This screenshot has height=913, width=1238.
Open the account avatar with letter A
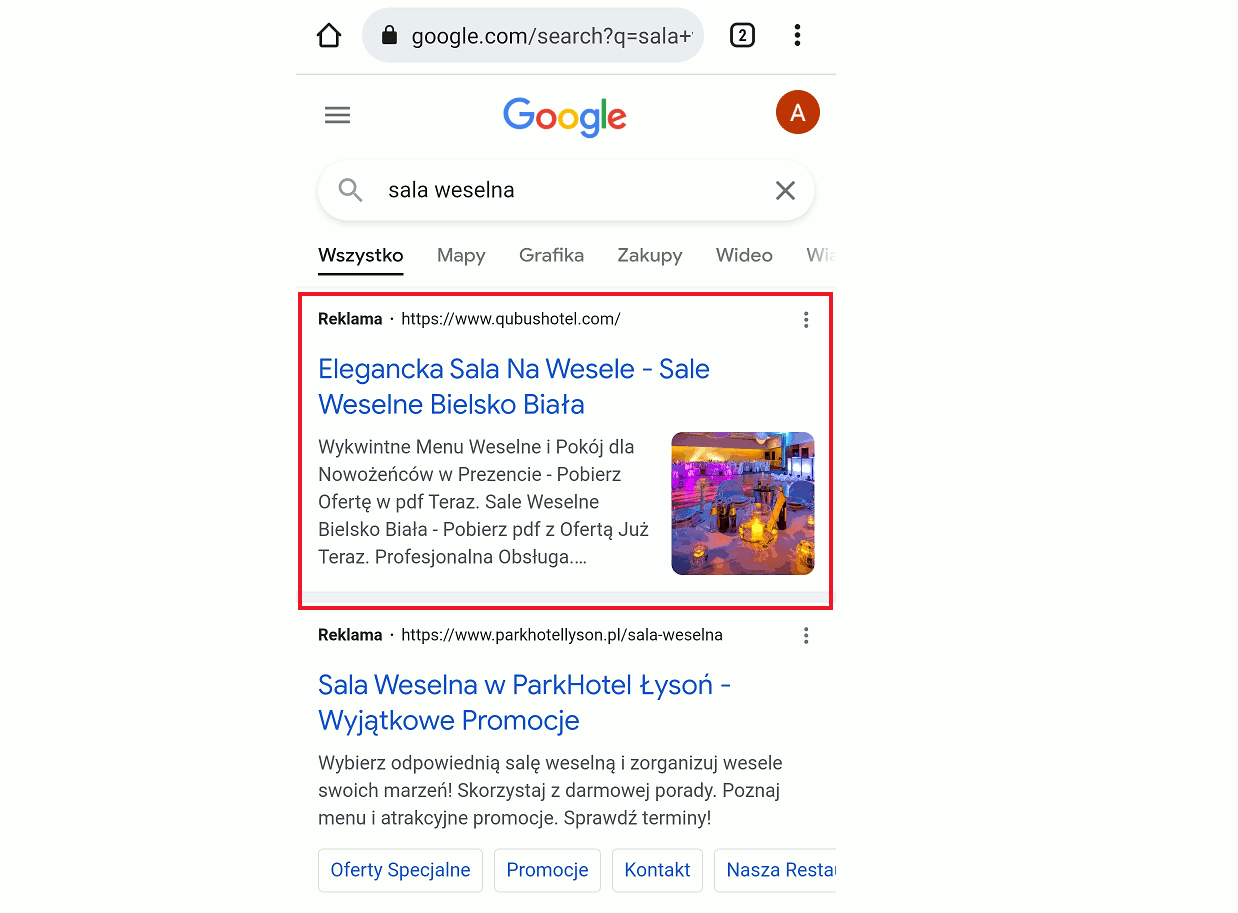798,112
